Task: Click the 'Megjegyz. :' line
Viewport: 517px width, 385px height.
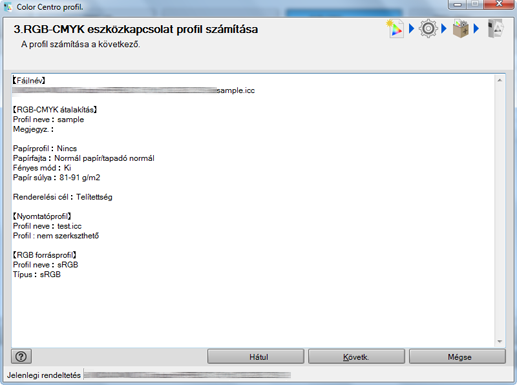Action: pos(33,129)
